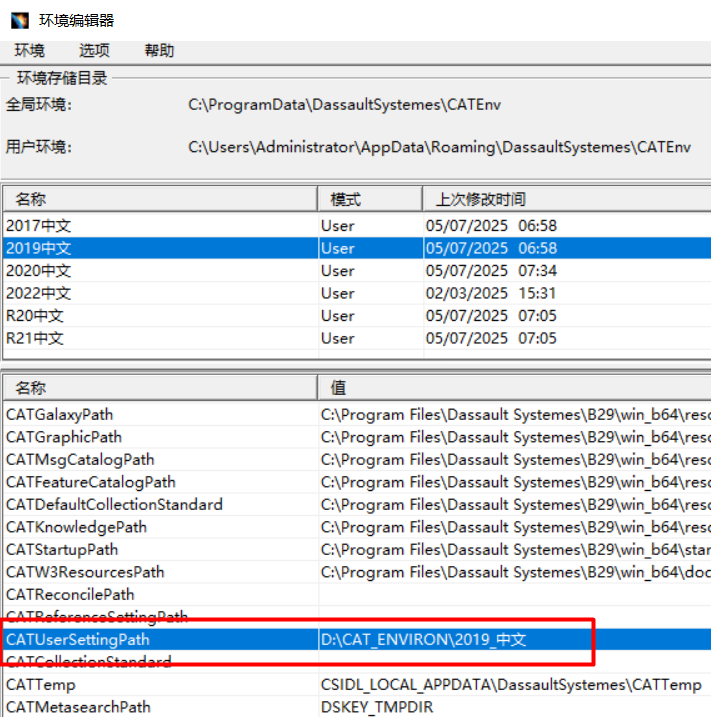Select the R21中文 environment
Viewport: 711px width, 717px height.
tap(35, 338)
